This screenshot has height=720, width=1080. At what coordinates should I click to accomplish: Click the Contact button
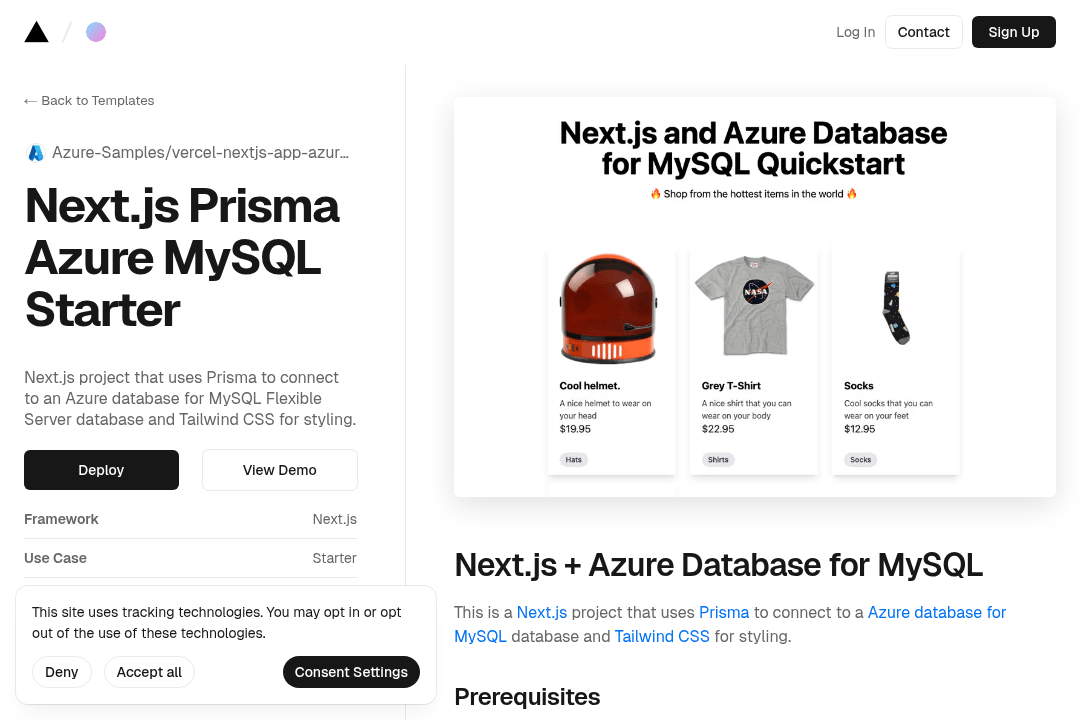923,31
